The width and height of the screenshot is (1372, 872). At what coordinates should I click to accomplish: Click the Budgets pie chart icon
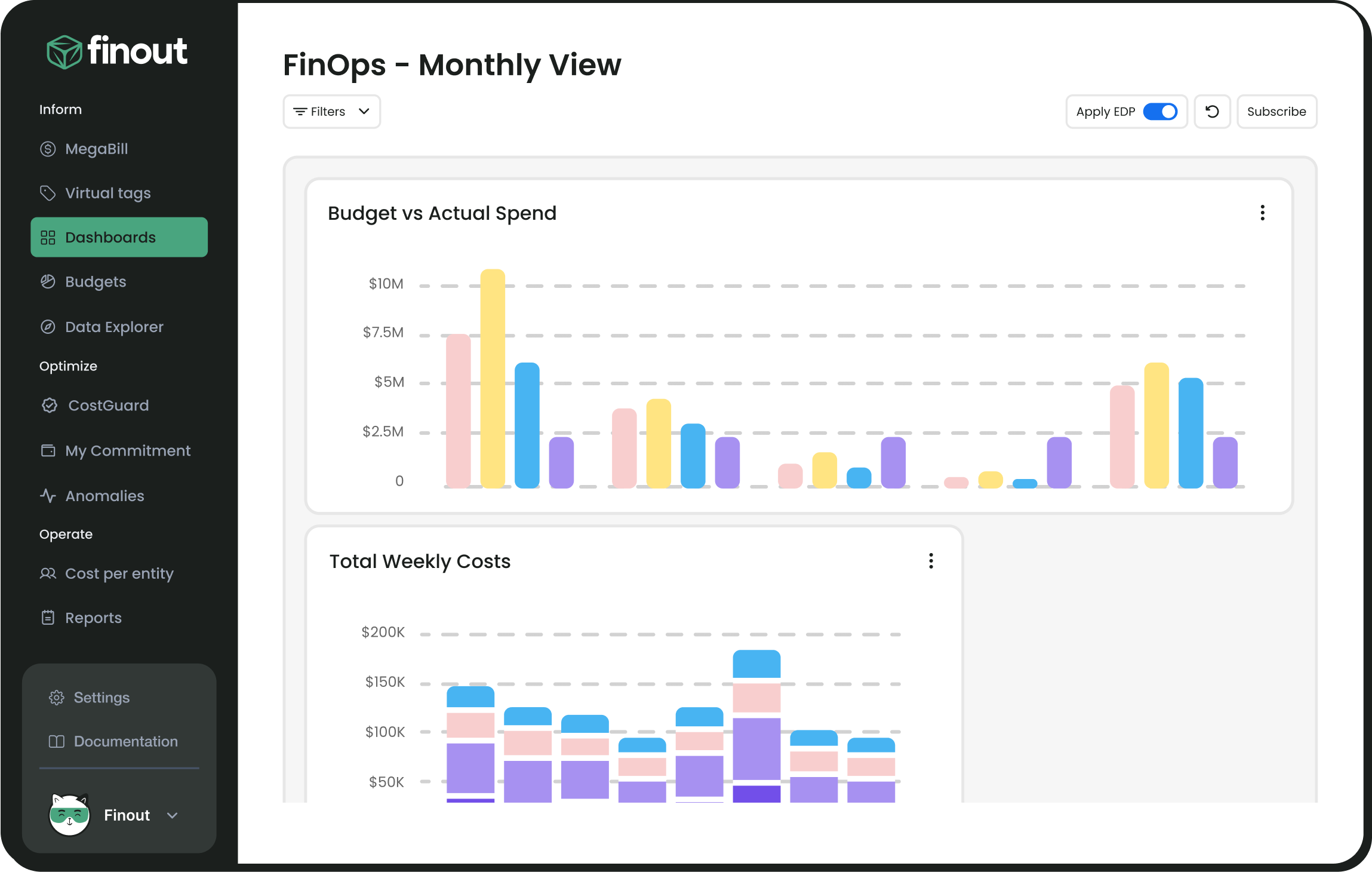coord(49,281)
